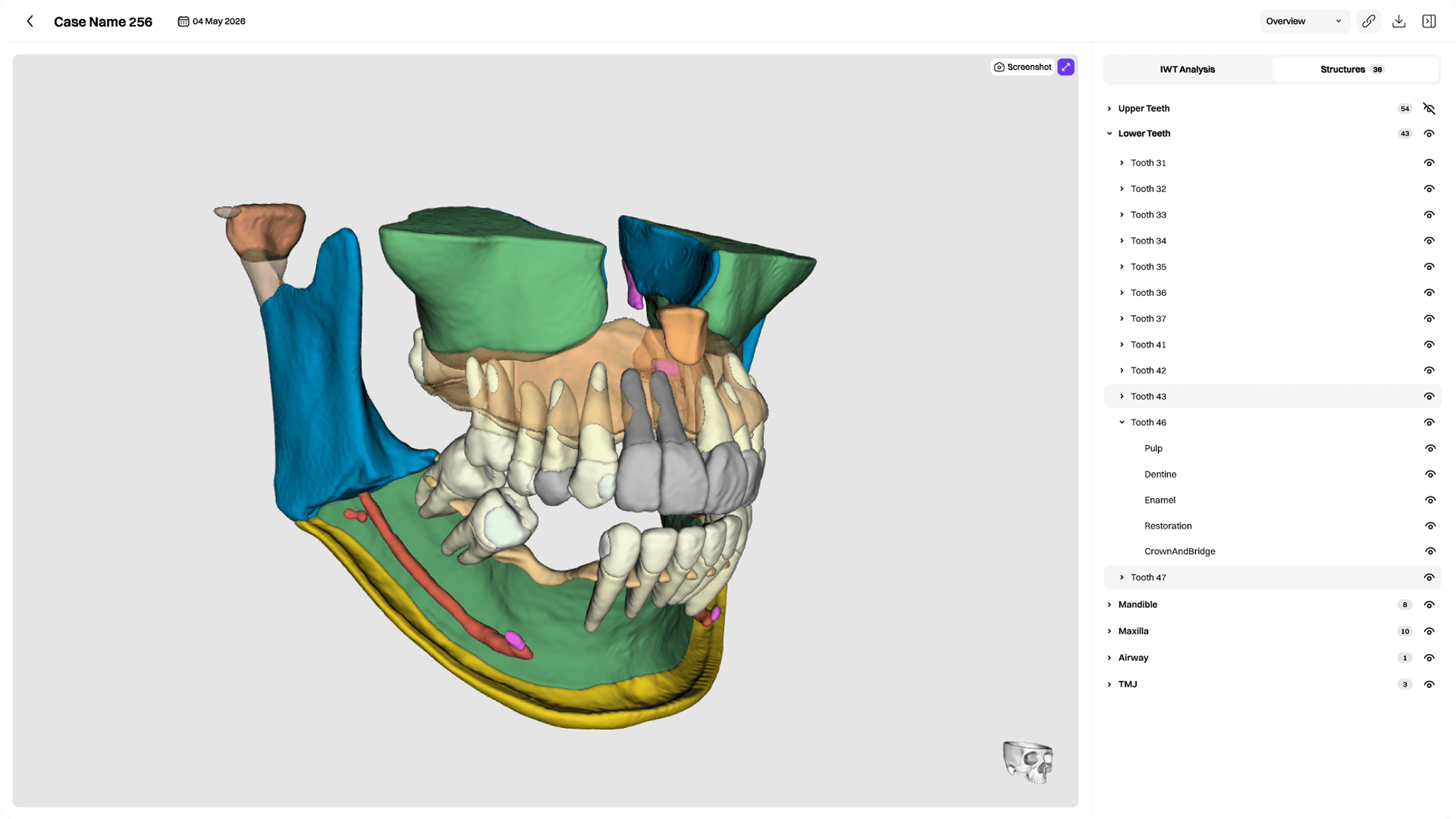Select the Pulp tree item
The image size is (1456, 819).
point(1153,449)
